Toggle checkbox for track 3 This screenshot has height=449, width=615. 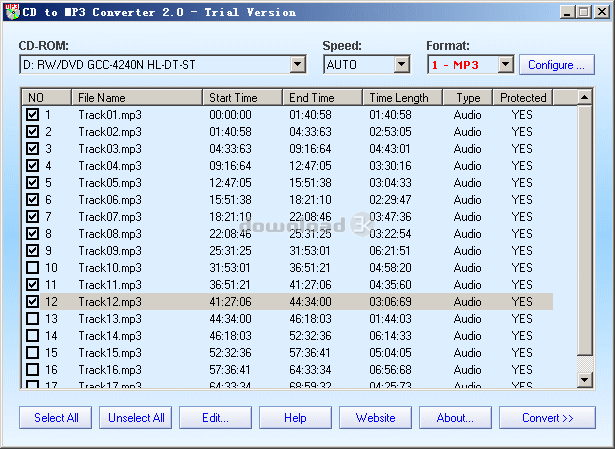coord(33,149)
